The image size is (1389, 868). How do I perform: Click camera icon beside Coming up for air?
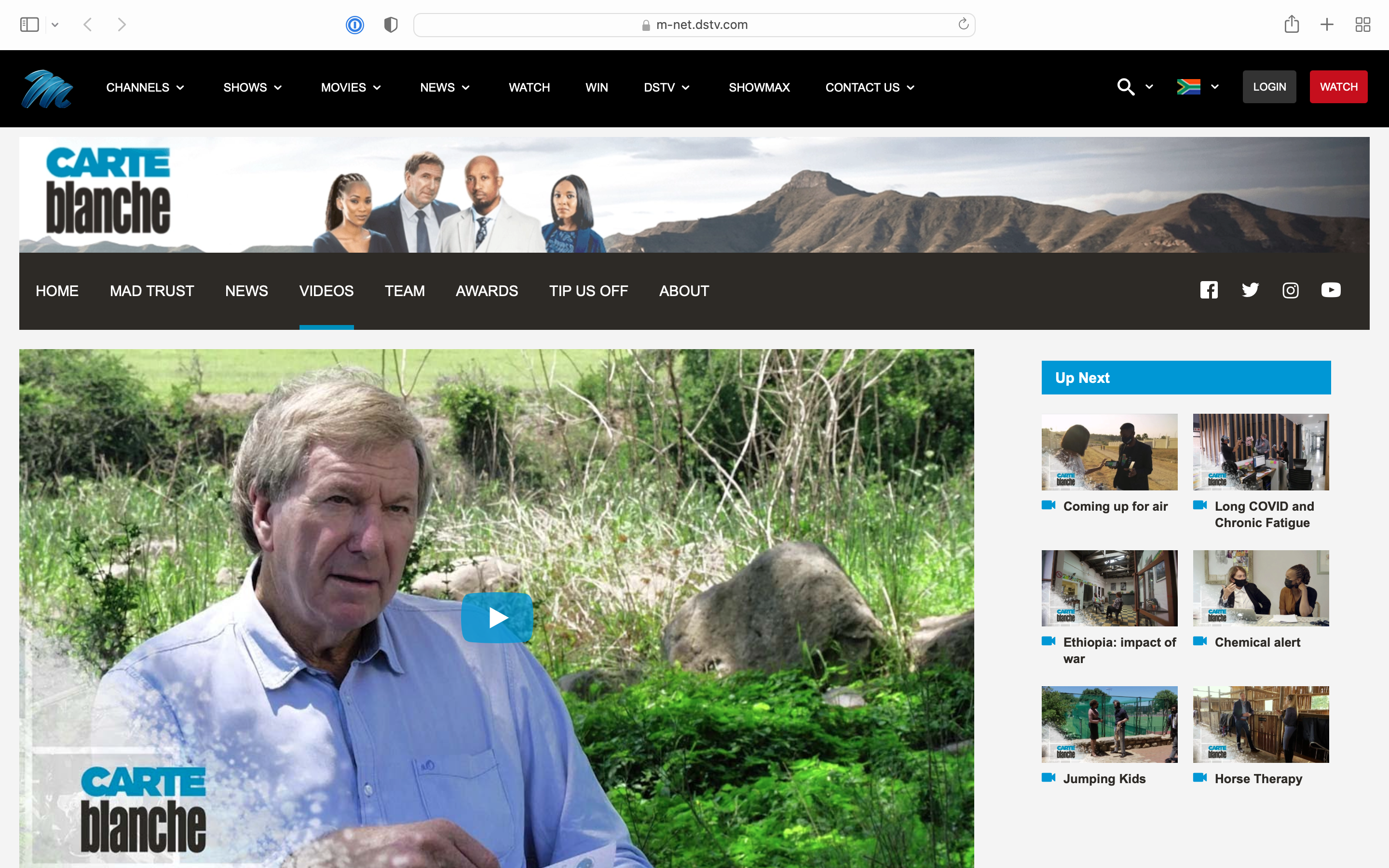click(1049, 505)
